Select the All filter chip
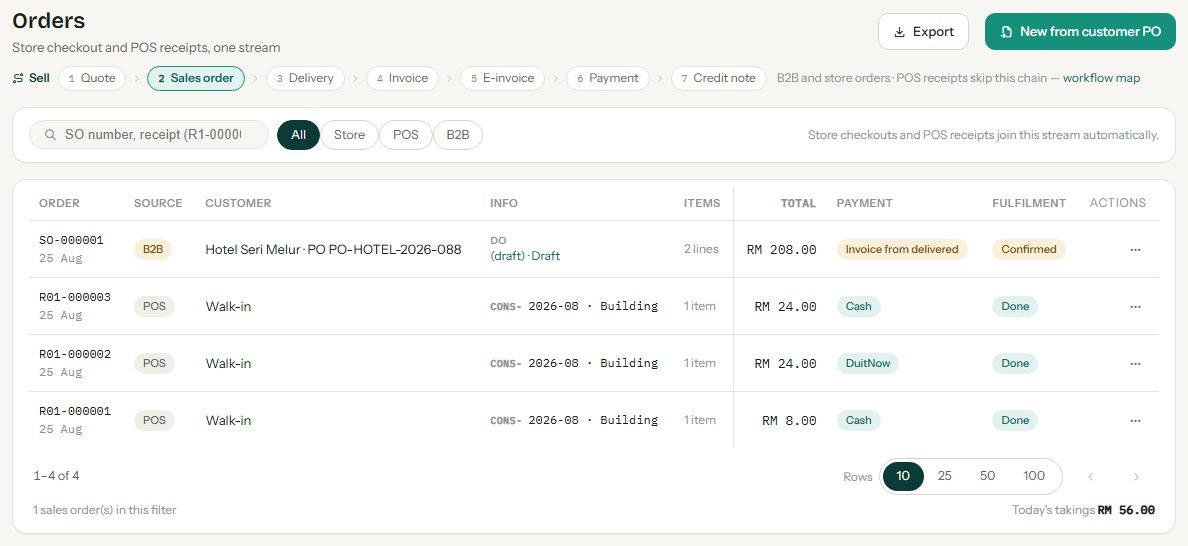The height and width of the screenshot is (546, 1188). pos(299,135)
